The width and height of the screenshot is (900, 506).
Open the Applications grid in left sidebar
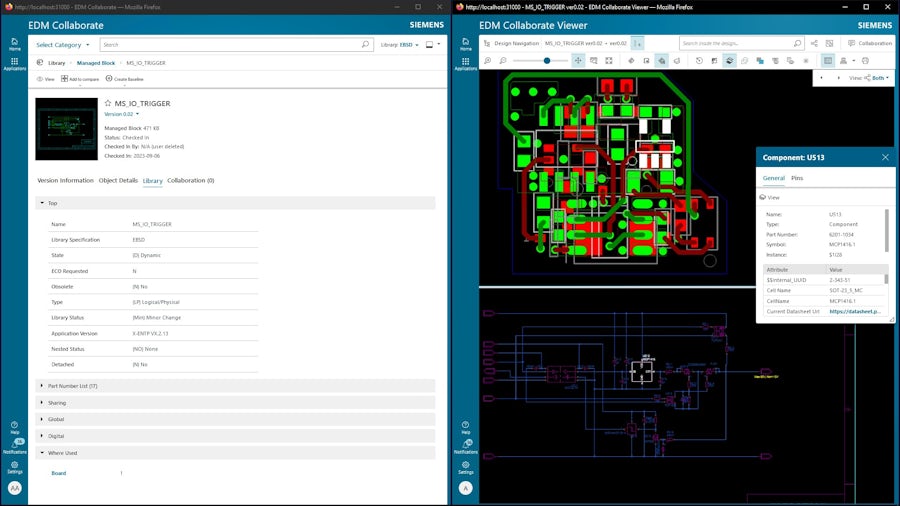14,63
